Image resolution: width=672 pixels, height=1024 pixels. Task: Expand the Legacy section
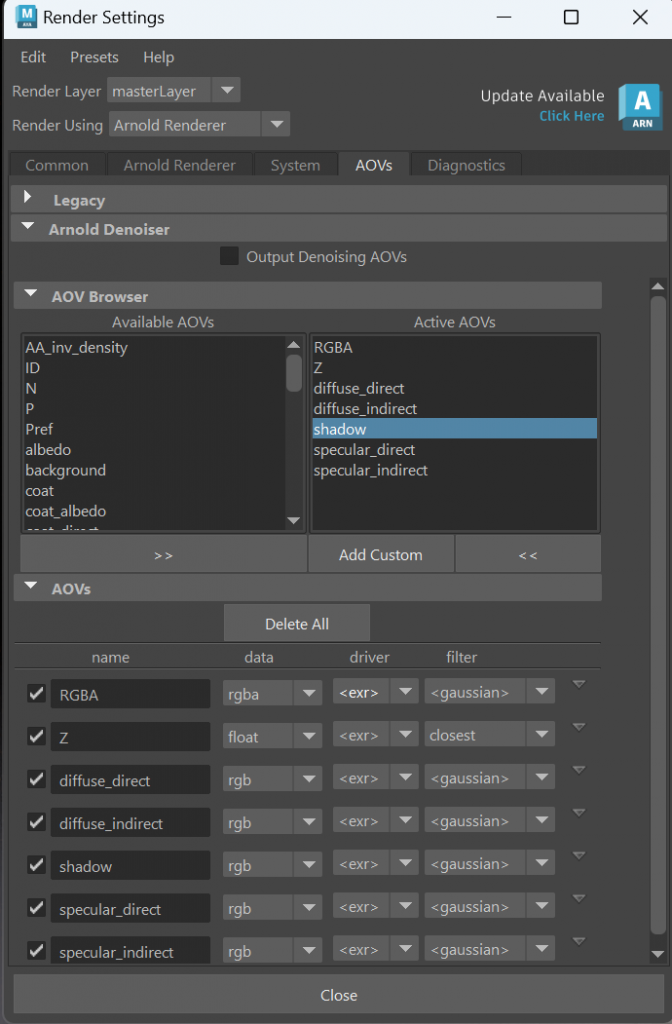[x=27, y=197]
